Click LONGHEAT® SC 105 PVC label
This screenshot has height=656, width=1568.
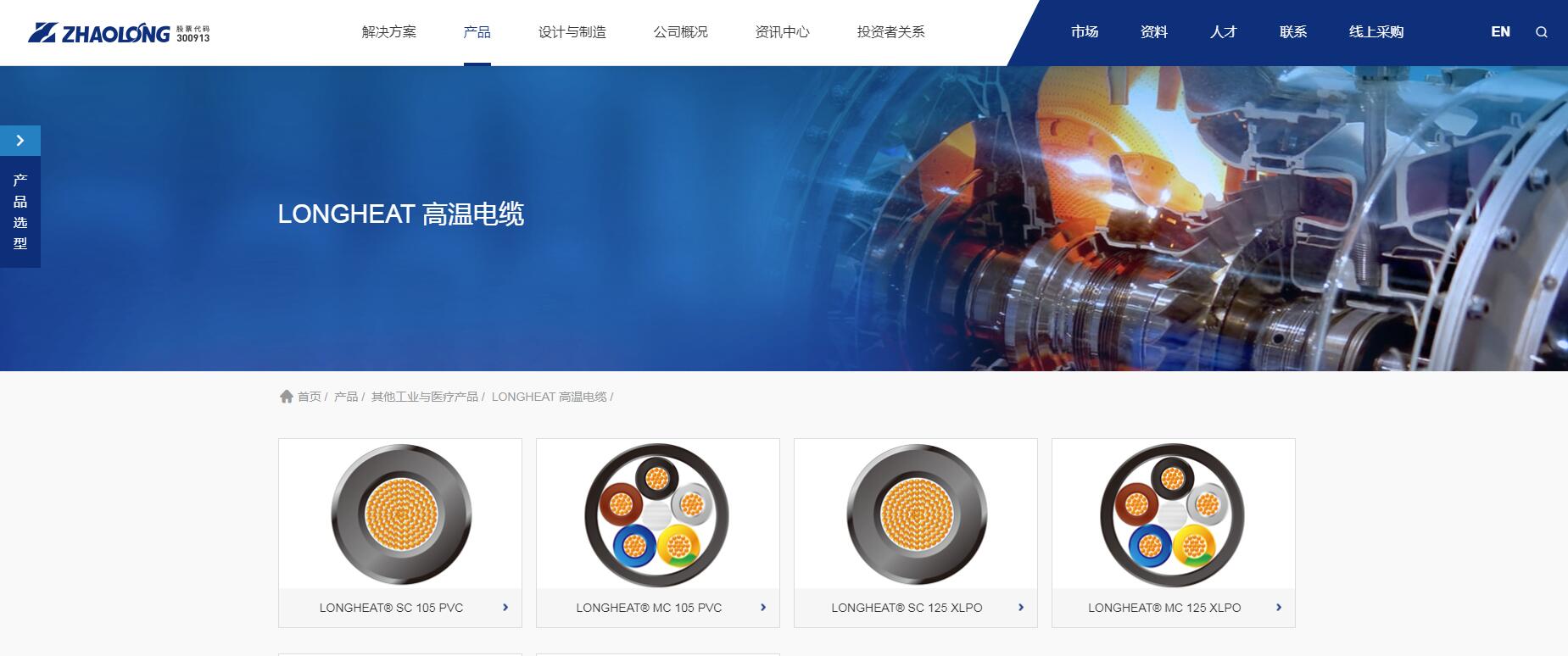(392, 608)
